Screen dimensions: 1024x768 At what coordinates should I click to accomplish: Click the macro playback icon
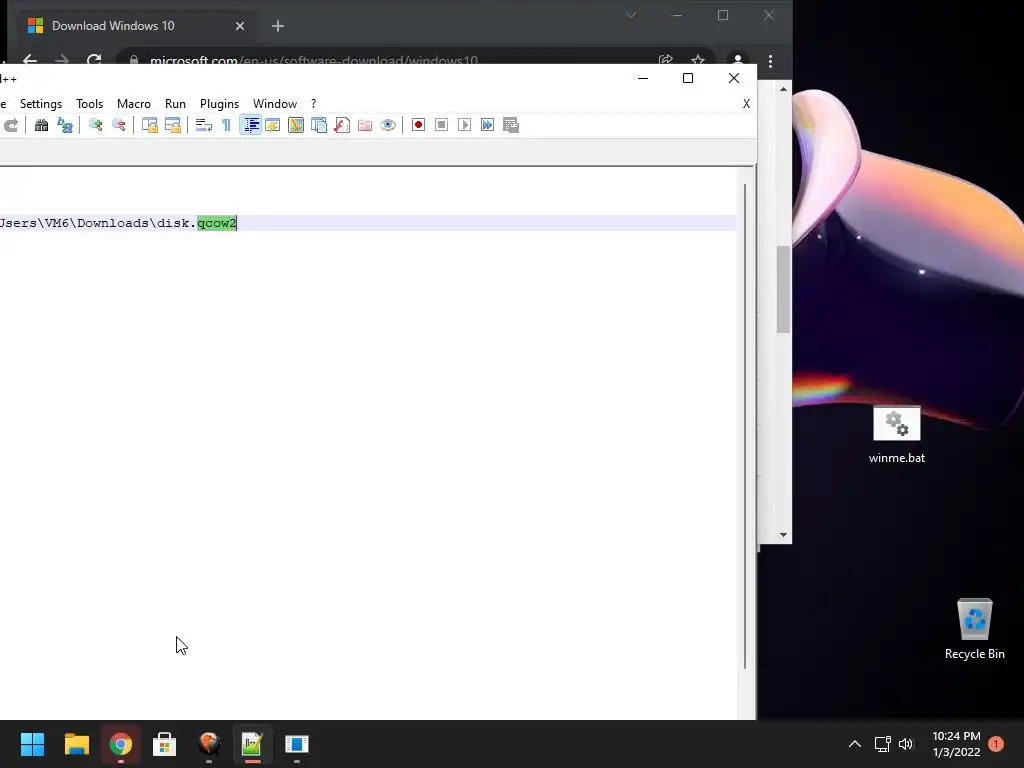tap(464, 125)
